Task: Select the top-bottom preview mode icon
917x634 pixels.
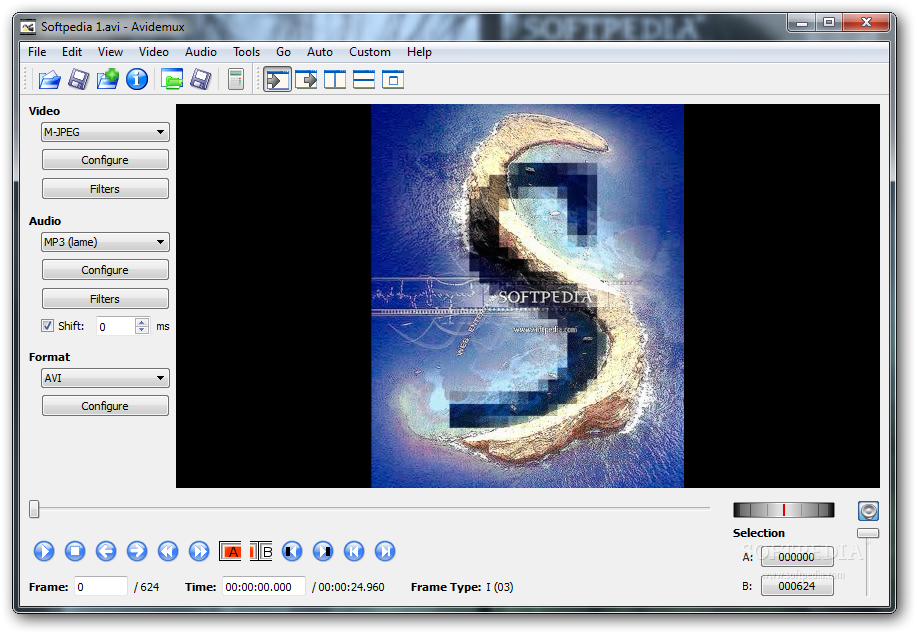Action: click(364, 79)
